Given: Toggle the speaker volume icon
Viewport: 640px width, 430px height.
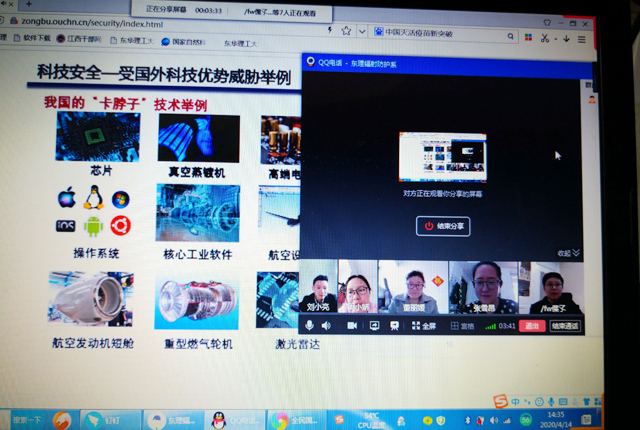Looking at the screenshot, I should pos(328,326).
